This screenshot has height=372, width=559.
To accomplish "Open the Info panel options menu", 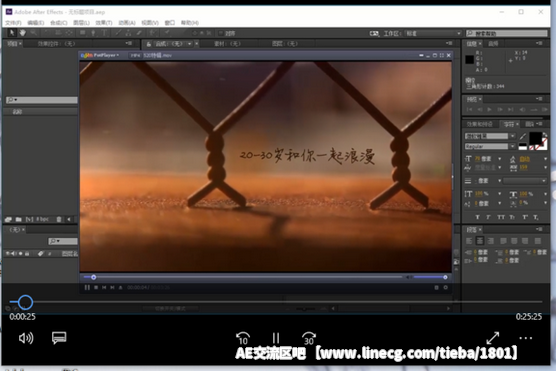I will (x=539, y=43).
